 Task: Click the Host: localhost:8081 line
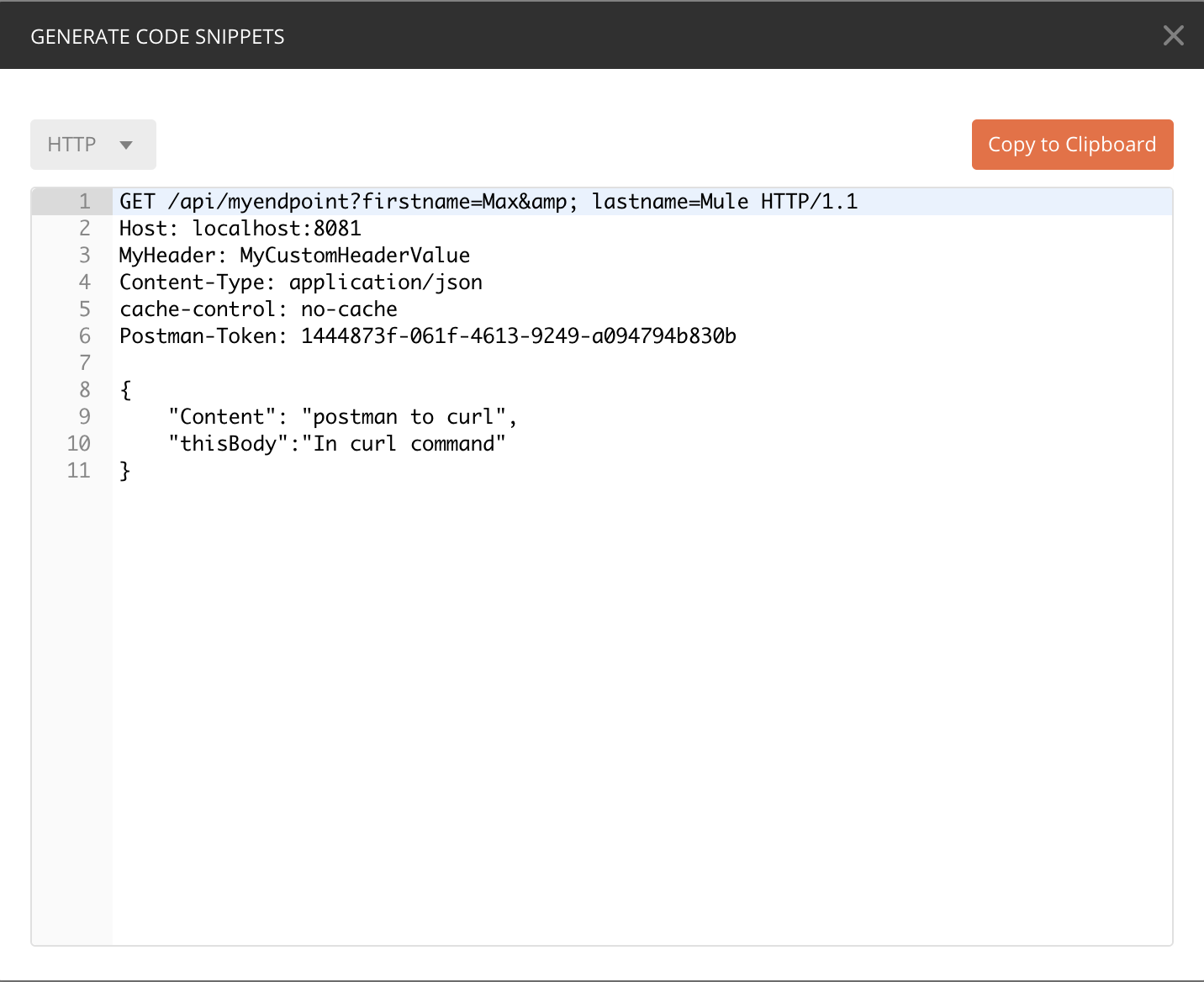click(x=240, y=228)
